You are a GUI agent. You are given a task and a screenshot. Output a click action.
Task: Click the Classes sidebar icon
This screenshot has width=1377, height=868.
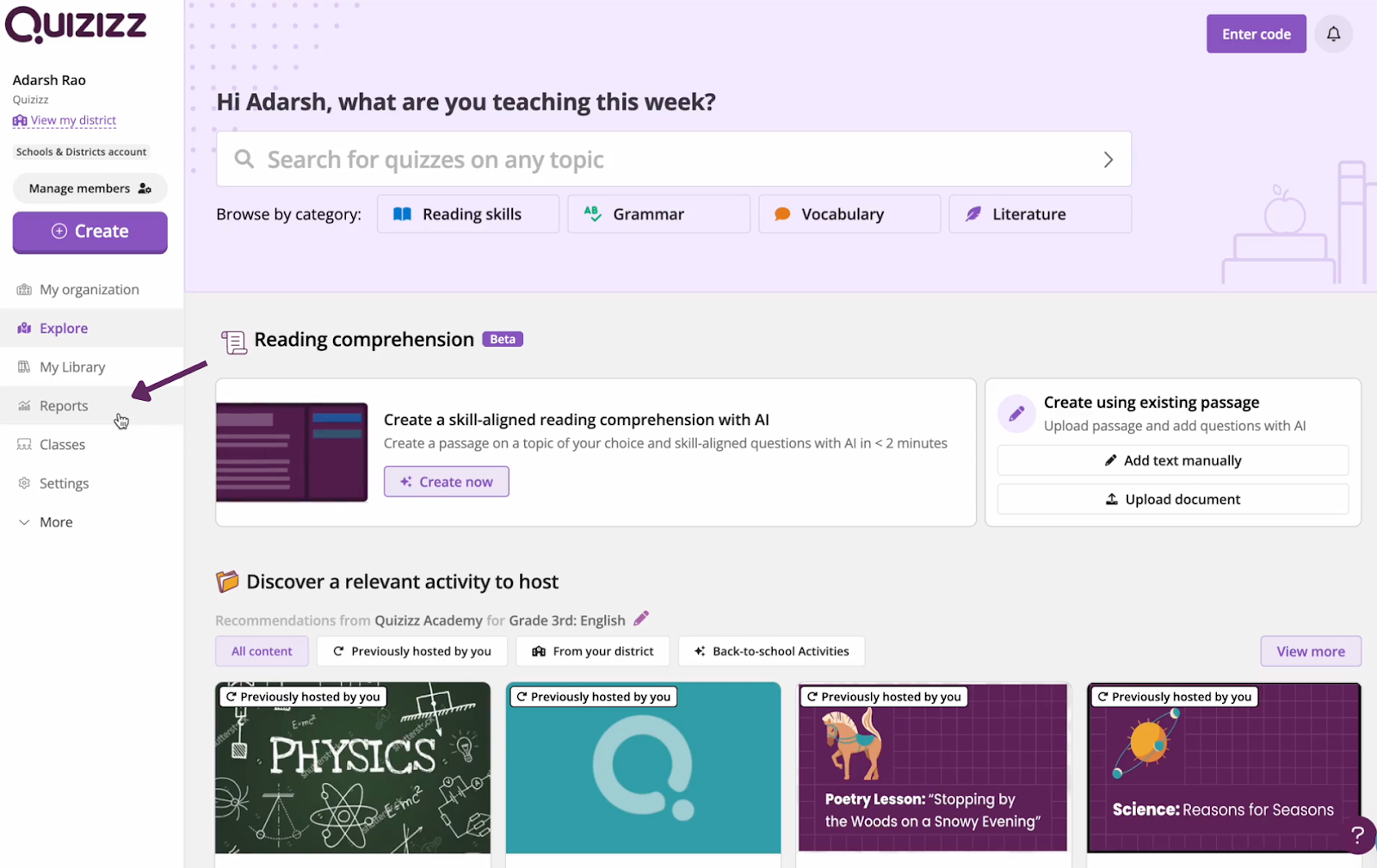click(x=24, y=445)
